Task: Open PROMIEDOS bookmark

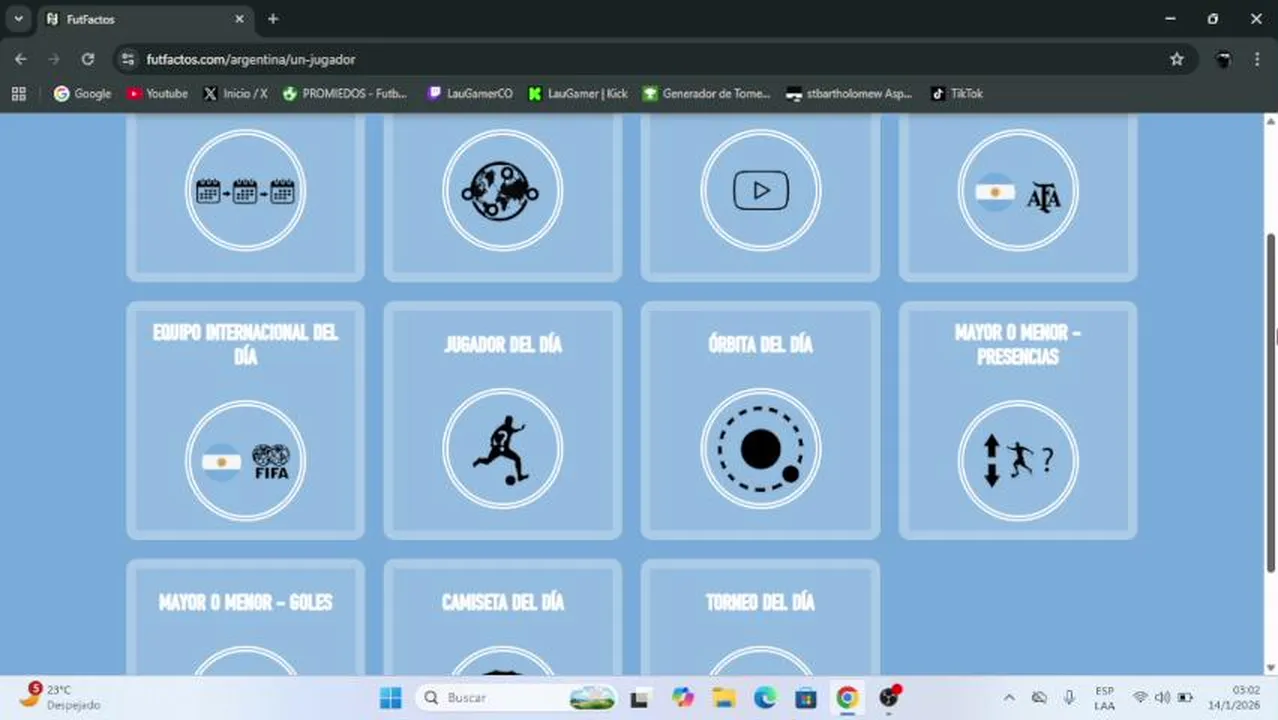Action: click(x=345, y=93)
